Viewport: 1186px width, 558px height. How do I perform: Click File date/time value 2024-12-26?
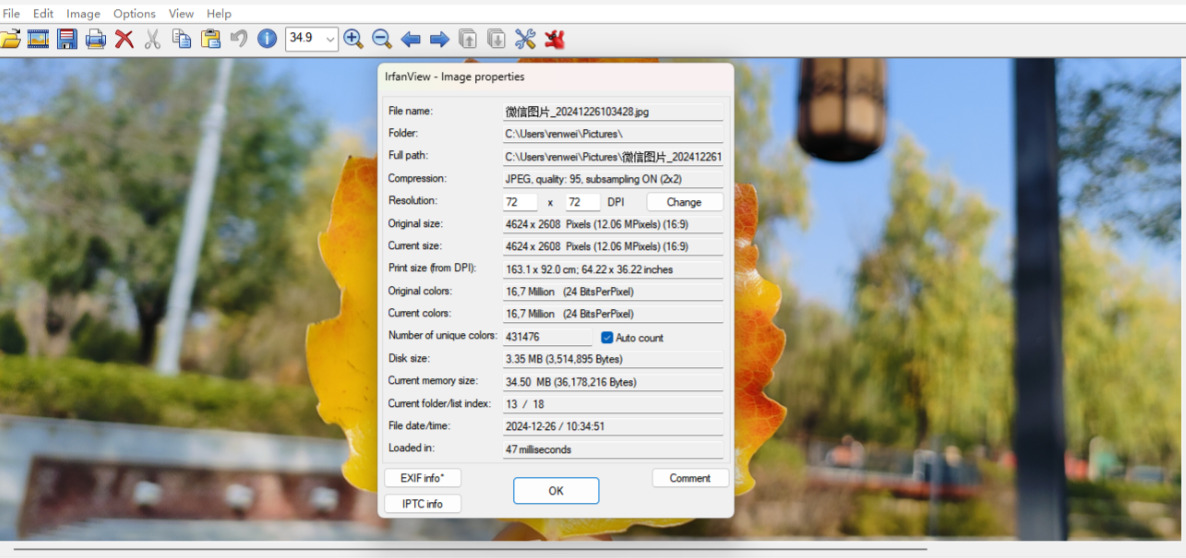tap(613, 426)
